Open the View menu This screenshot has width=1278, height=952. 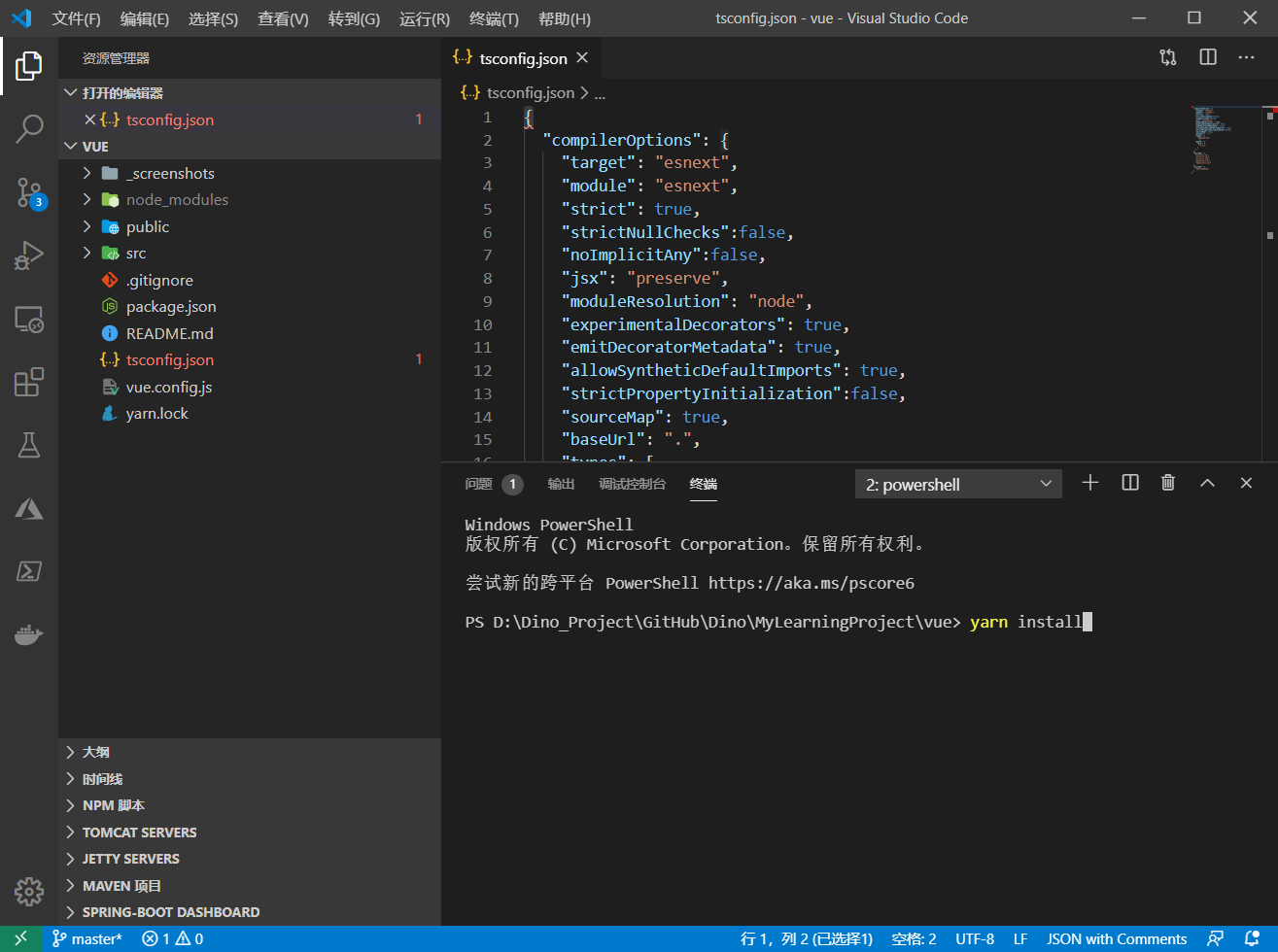[x=283, y=18]
